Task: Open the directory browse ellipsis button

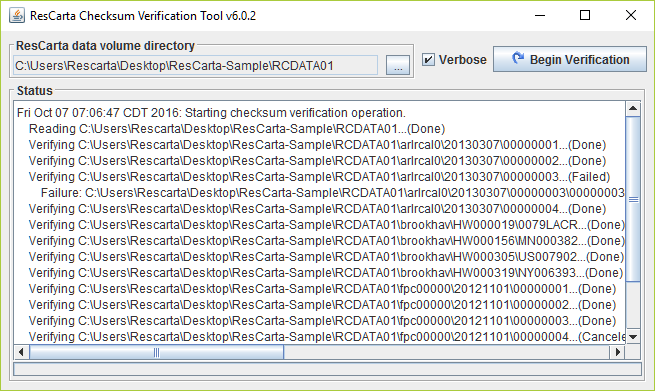Action: [x=398, y=65]
